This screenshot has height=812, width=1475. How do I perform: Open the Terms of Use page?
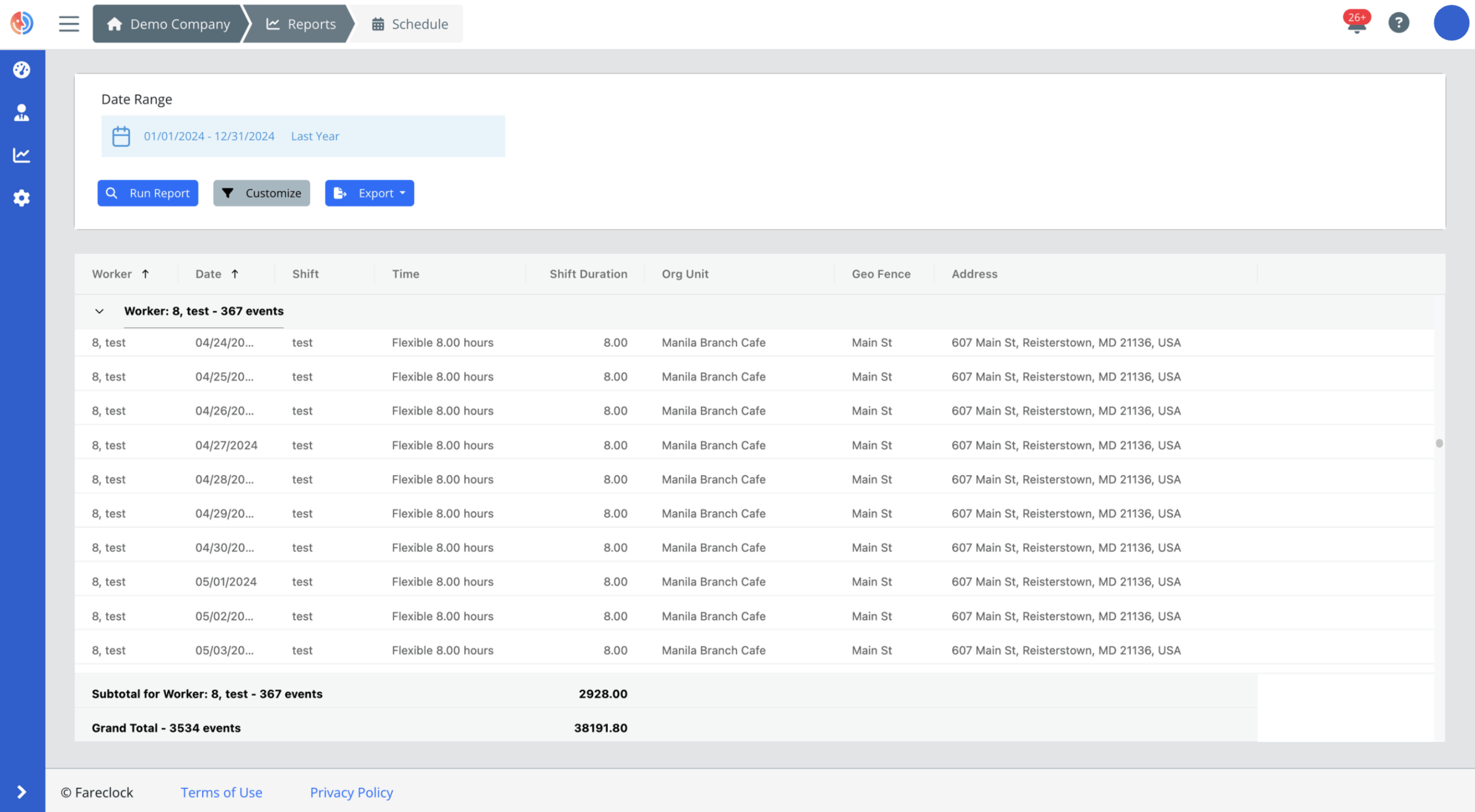(221, 792)
